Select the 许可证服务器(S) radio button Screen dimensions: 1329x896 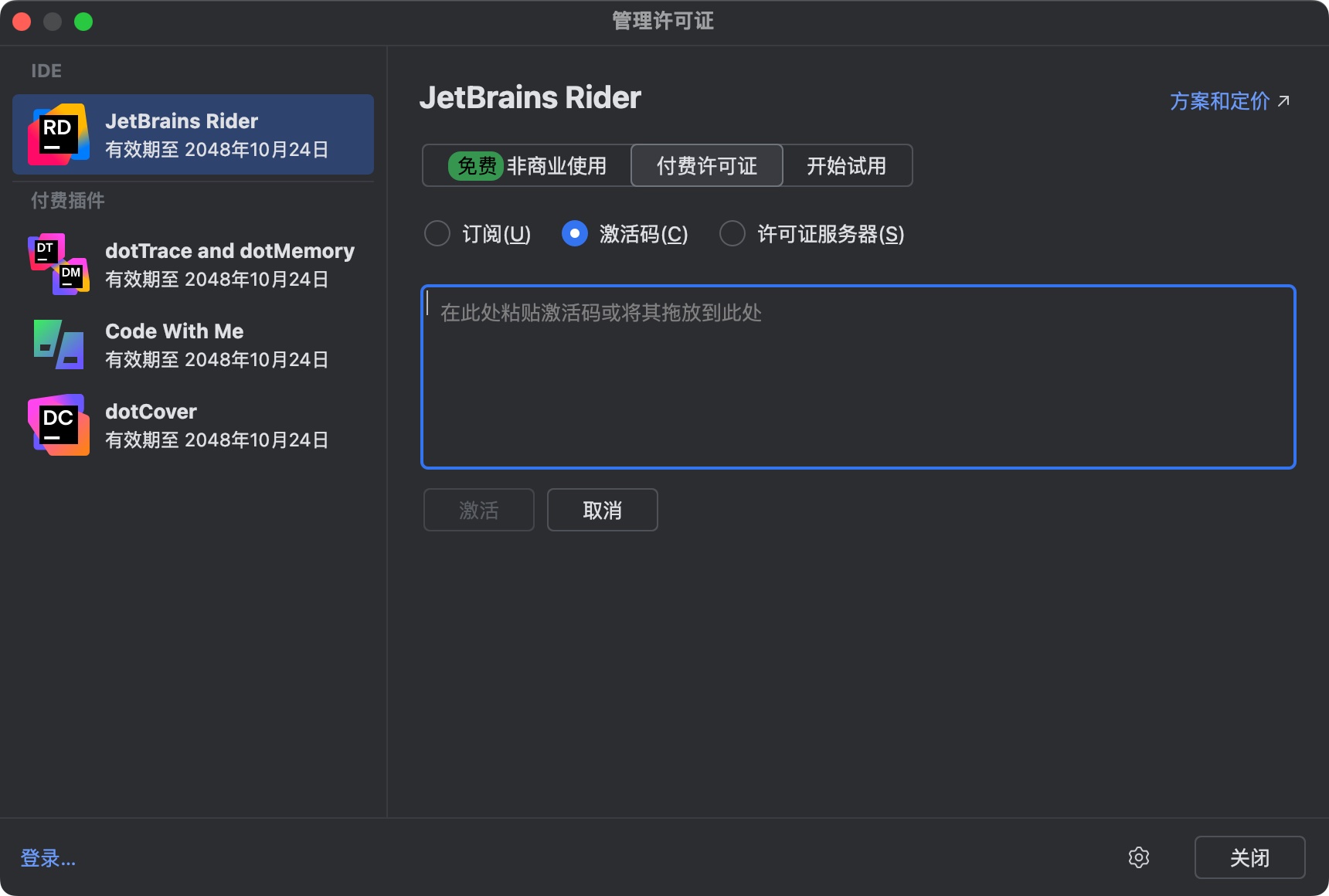(x=732, y=233)
